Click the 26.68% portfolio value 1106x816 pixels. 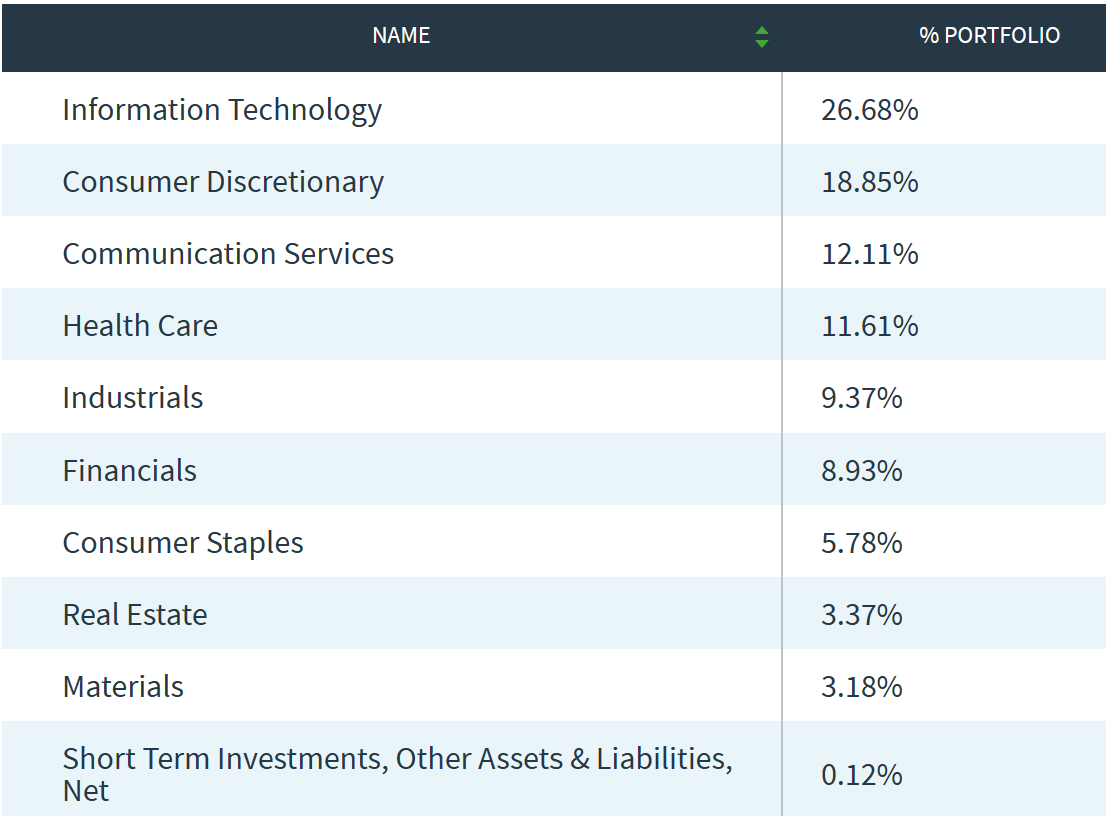click(866, 110)
